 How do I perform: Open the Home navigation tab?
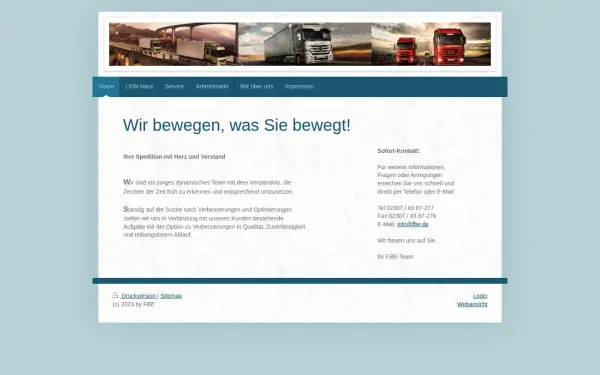pos(106,86)
